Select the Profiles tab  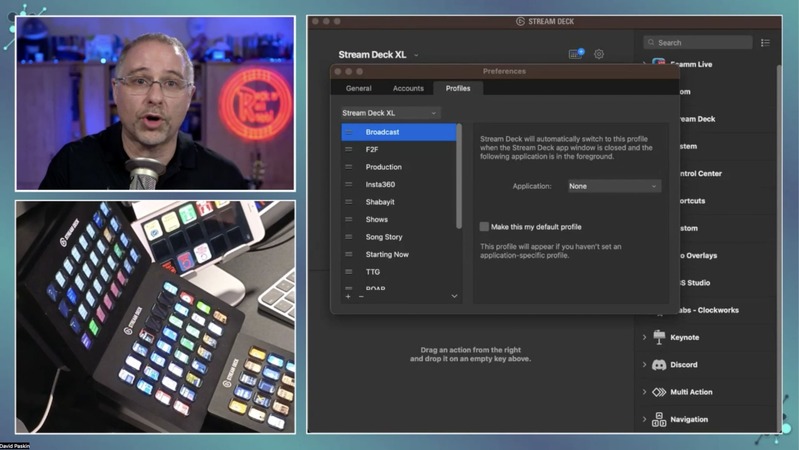coord(458,88)
